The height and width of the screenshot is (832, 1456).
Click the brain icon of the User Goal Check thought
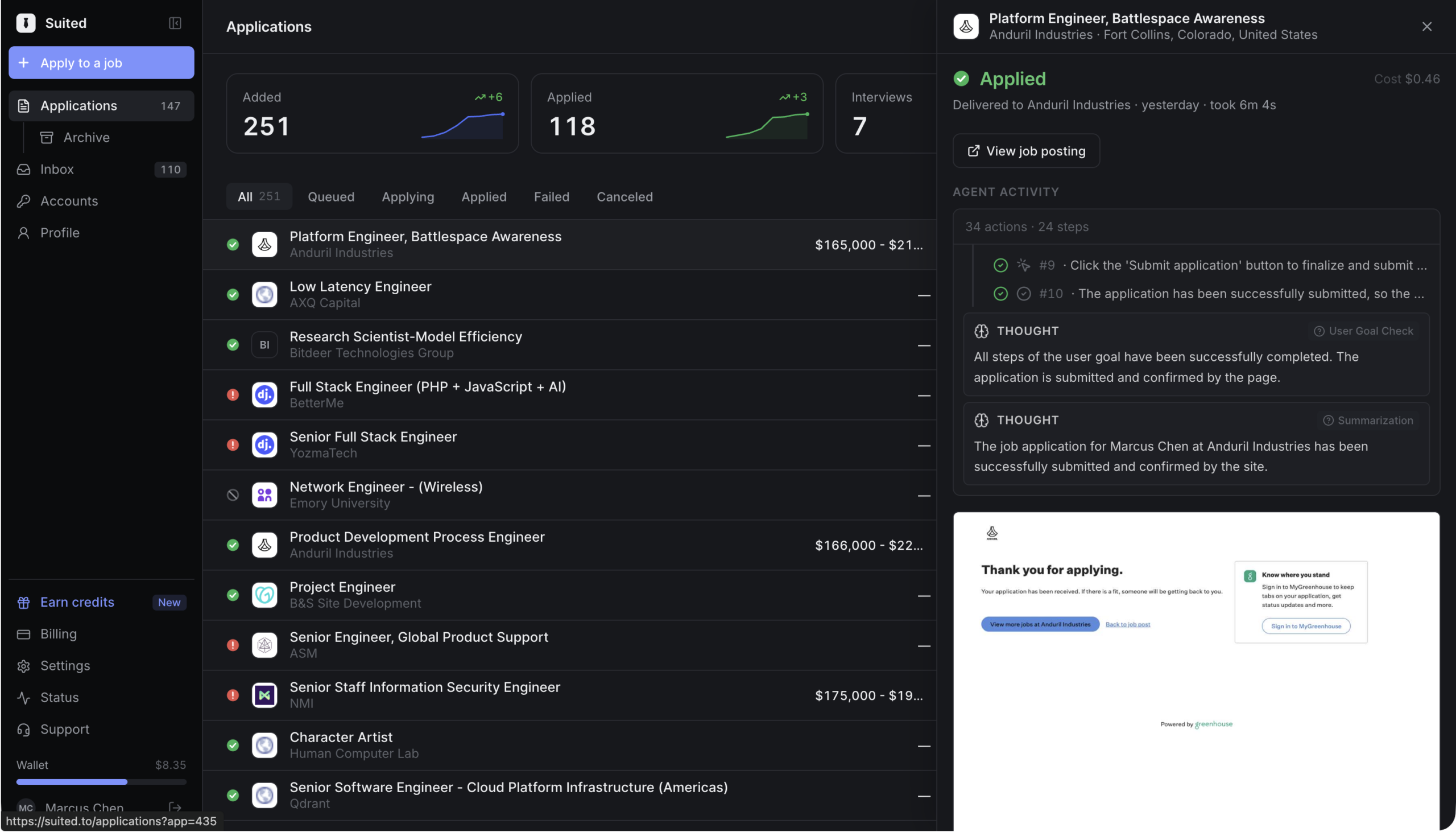pyautogui.click(x=982, y=331)
